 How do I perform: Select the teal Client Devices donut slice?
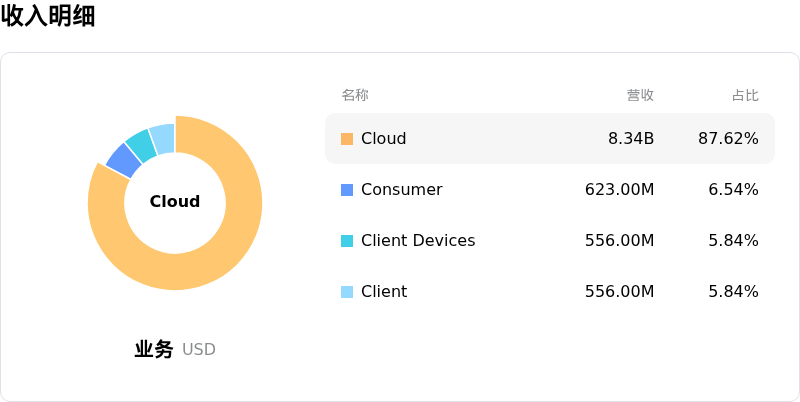point(141,144)
